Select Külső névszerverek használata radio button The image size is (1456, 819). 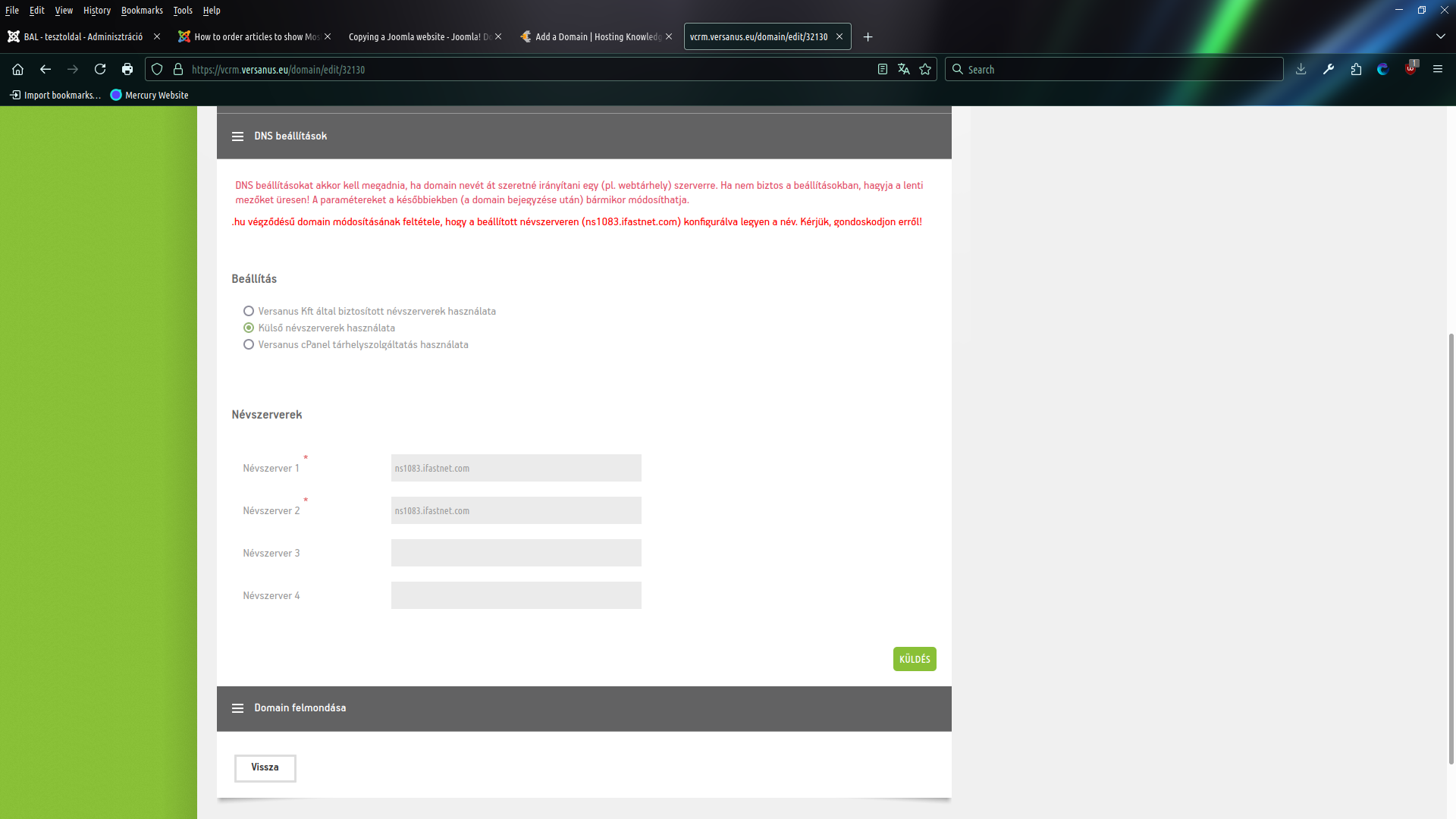click(x=249, y=328)
